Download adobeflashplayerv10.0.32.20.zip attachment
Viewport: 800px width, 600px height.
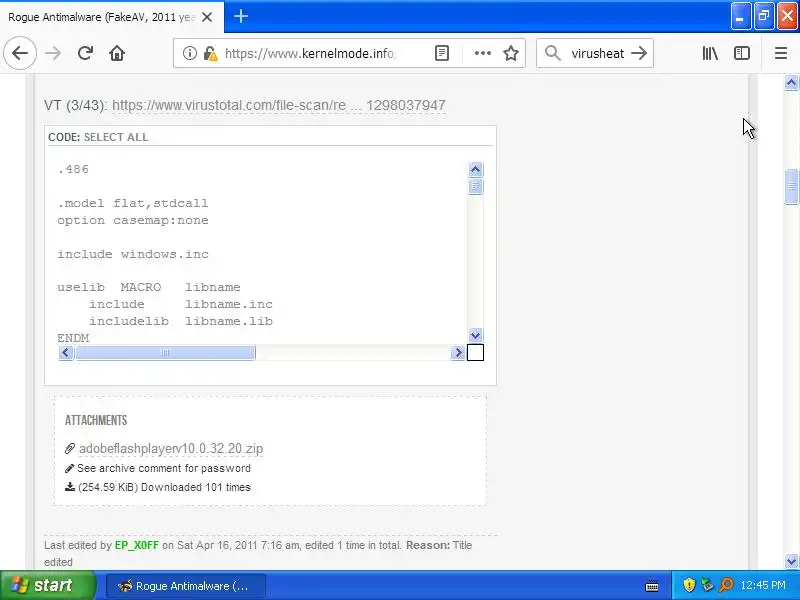pyautogui.click(x=171, y=448)
